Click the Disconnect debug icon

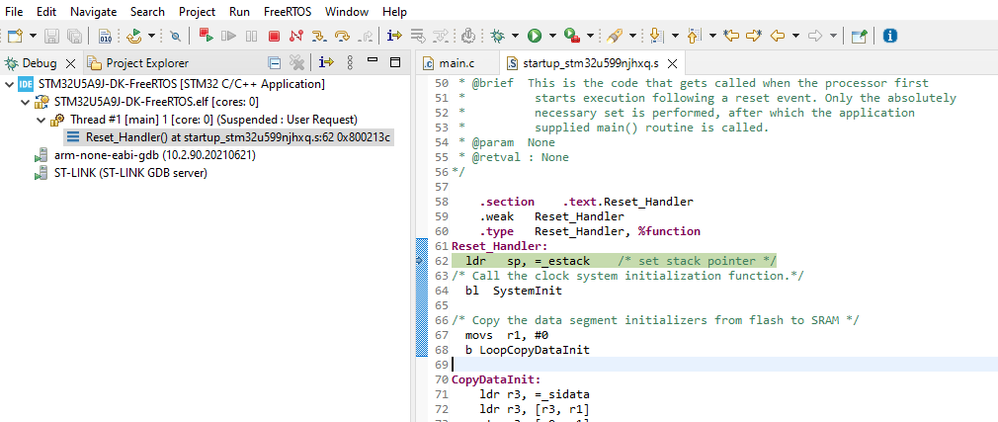[296, 36]
